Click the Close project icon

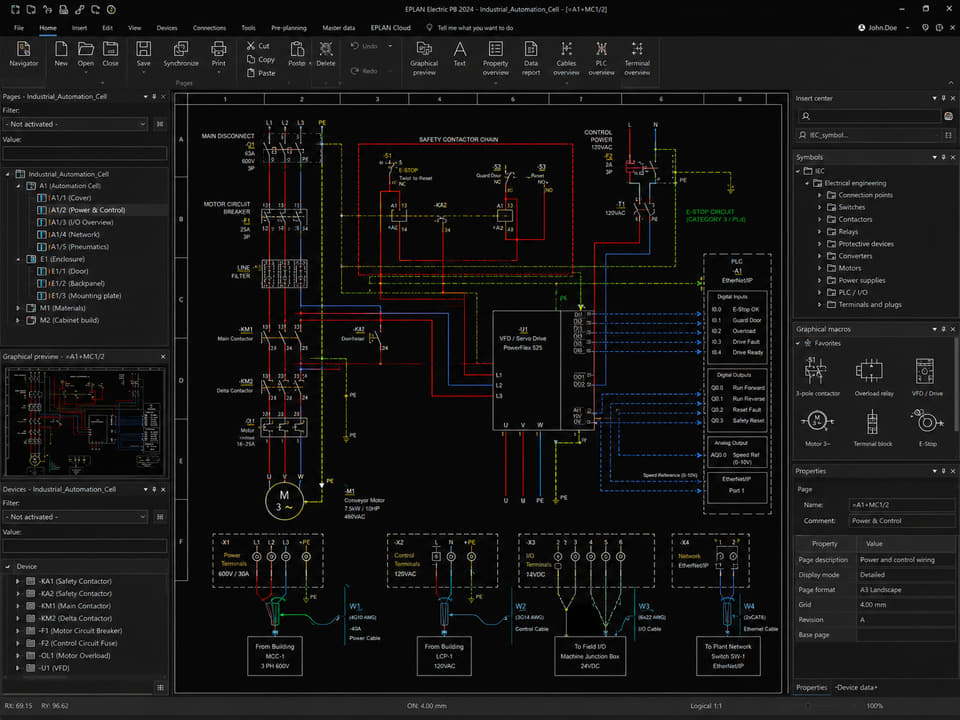click(110, 54)
